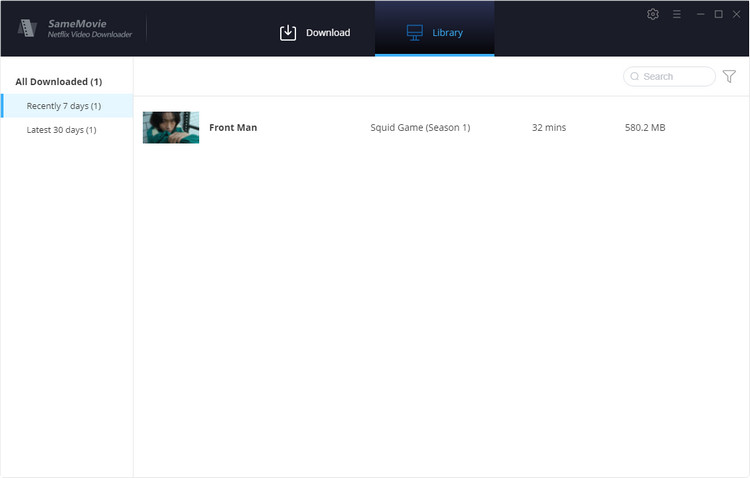750x478 pixels.
Task: Select Recently 7 days (1) filter
Action: pyautogui.click(x=67, y=106)
